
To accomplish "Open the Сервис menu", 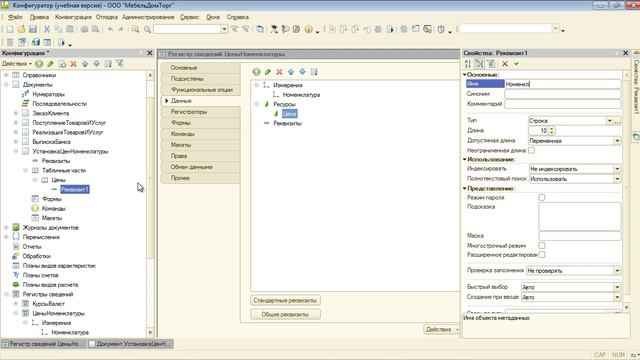I will [189, 17].
